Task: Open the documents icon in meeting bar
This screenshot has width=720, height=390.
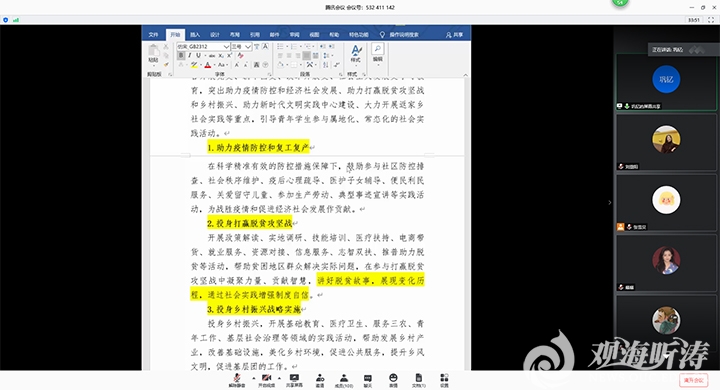Action: coord(418,379)
